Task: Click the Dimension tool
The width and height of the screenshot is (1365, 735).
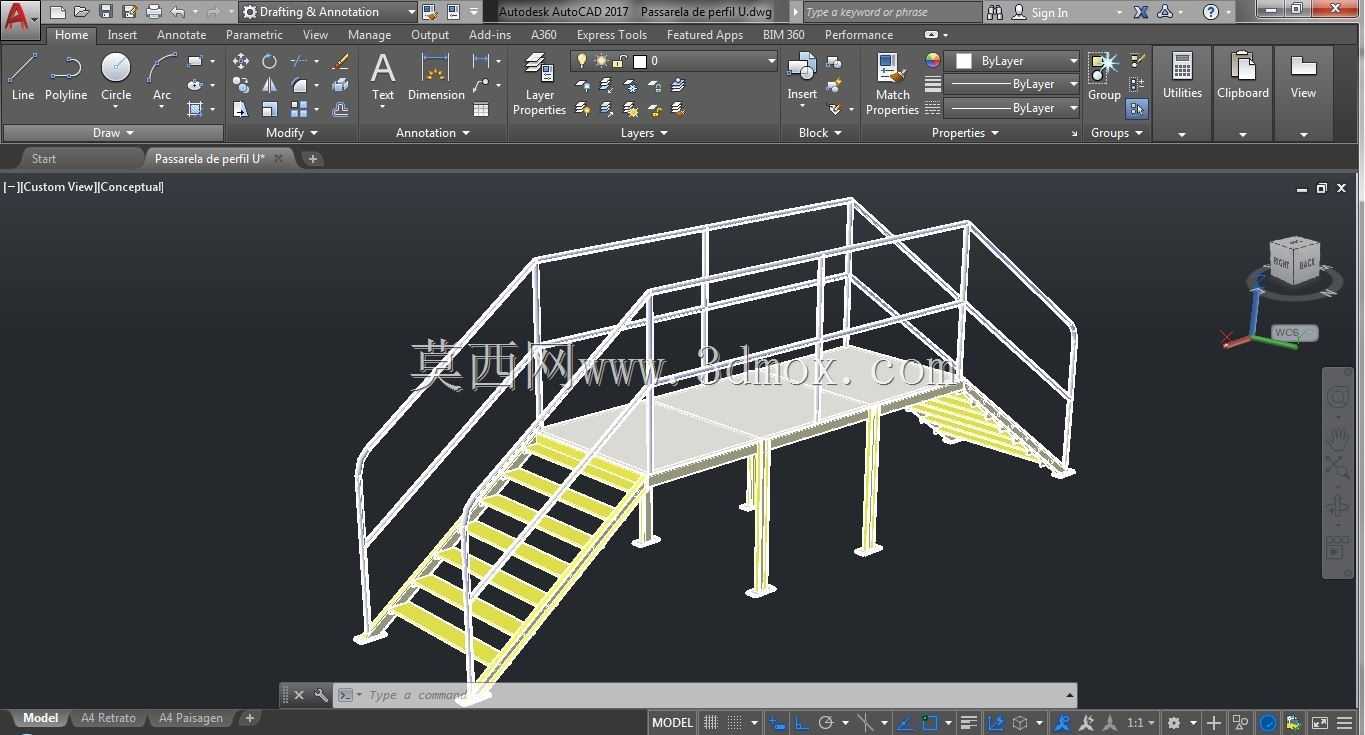Action: tap(436, 77)
